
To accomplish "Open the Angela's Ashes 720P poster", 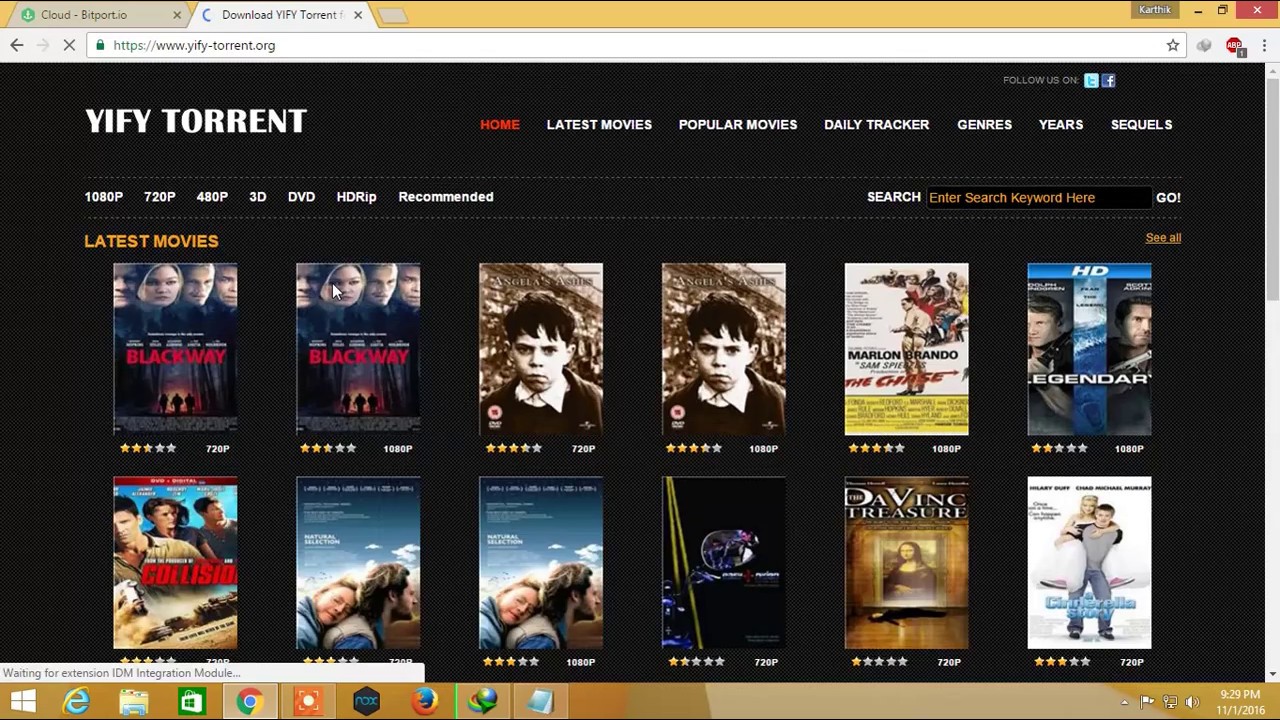I will click(541, 349).
